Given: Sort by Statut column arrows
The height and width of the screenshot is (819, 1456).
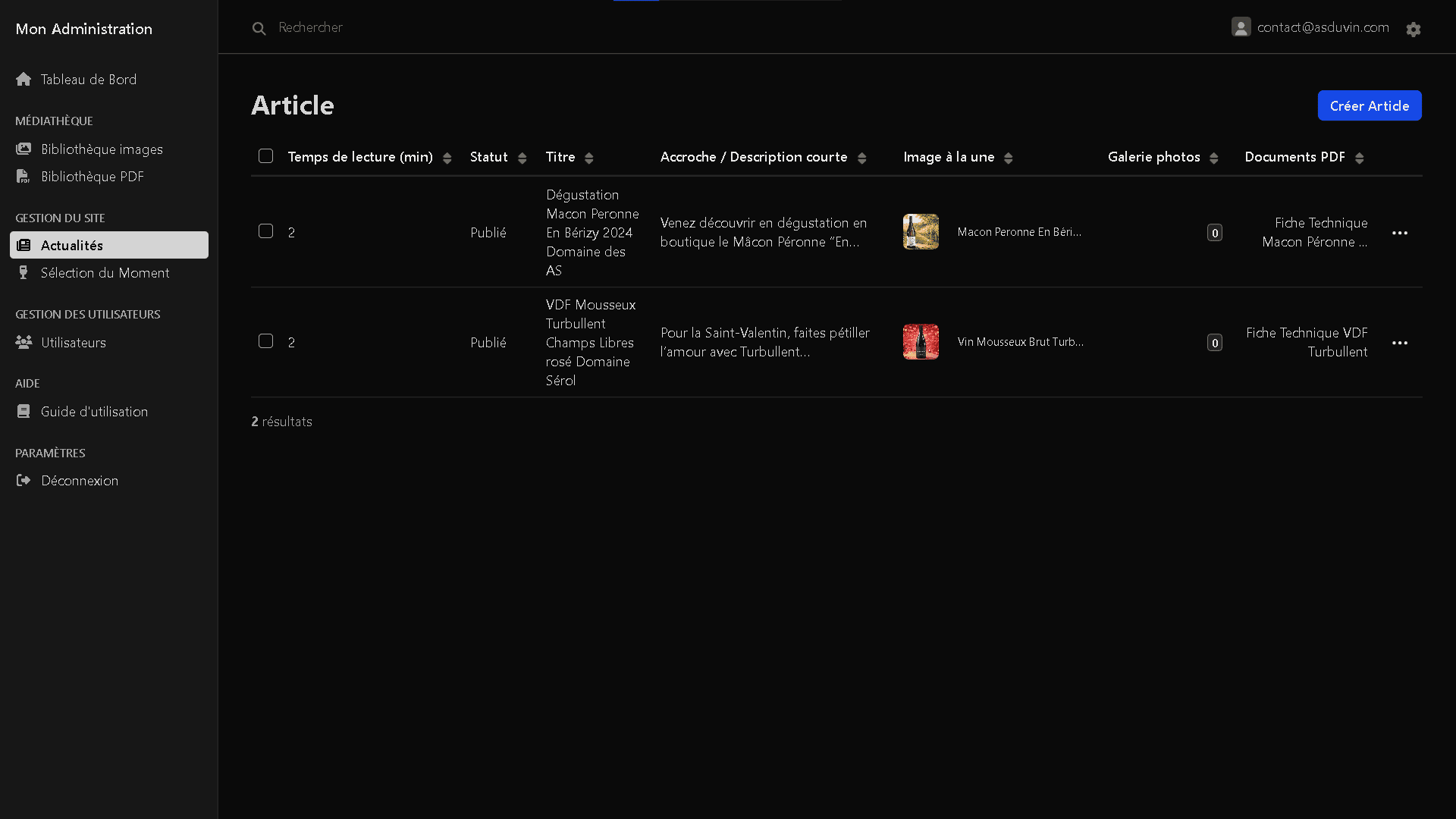Looking at the screenshot, I should 522,158.
